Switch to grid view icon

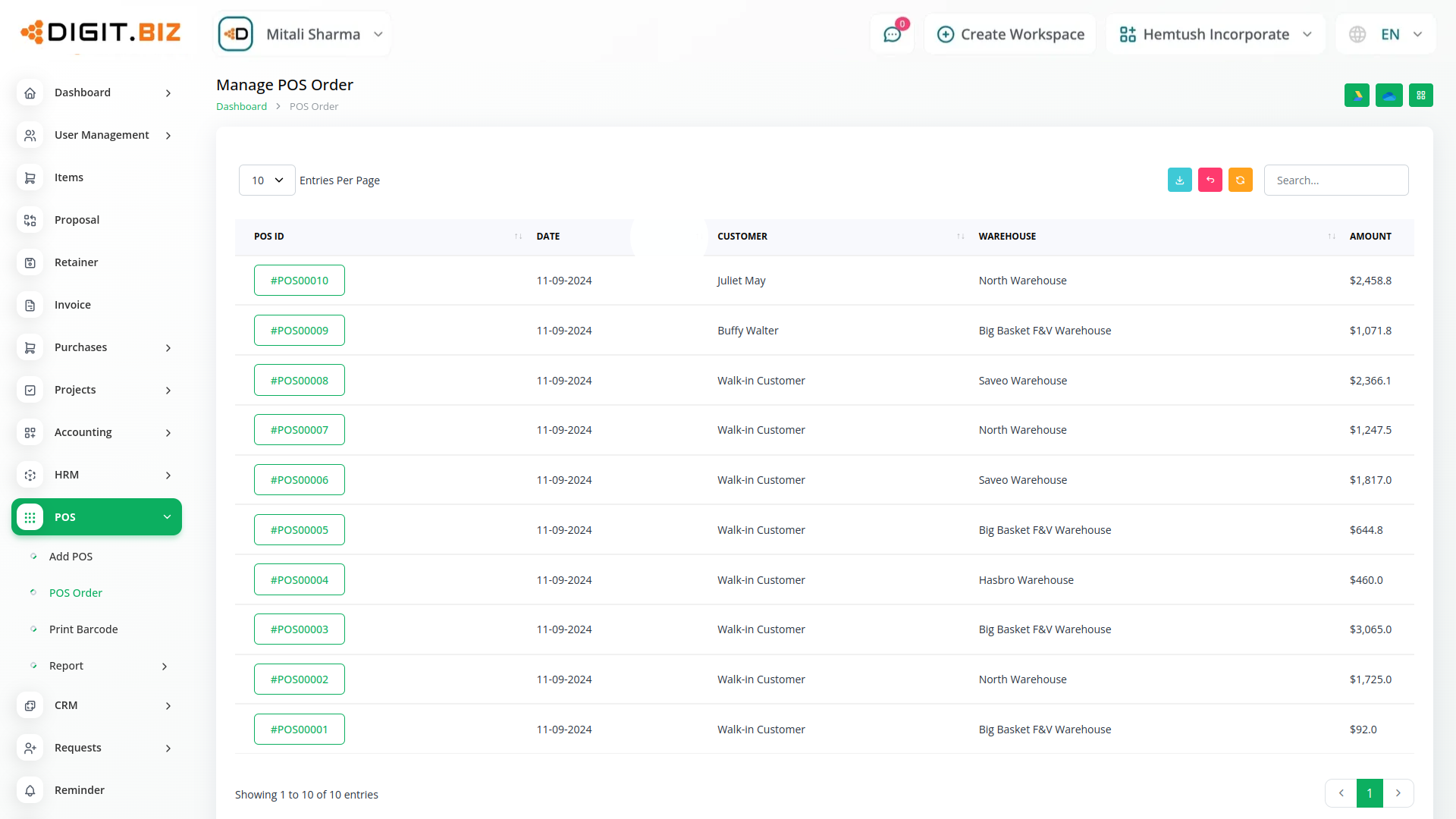point(1421,96)
